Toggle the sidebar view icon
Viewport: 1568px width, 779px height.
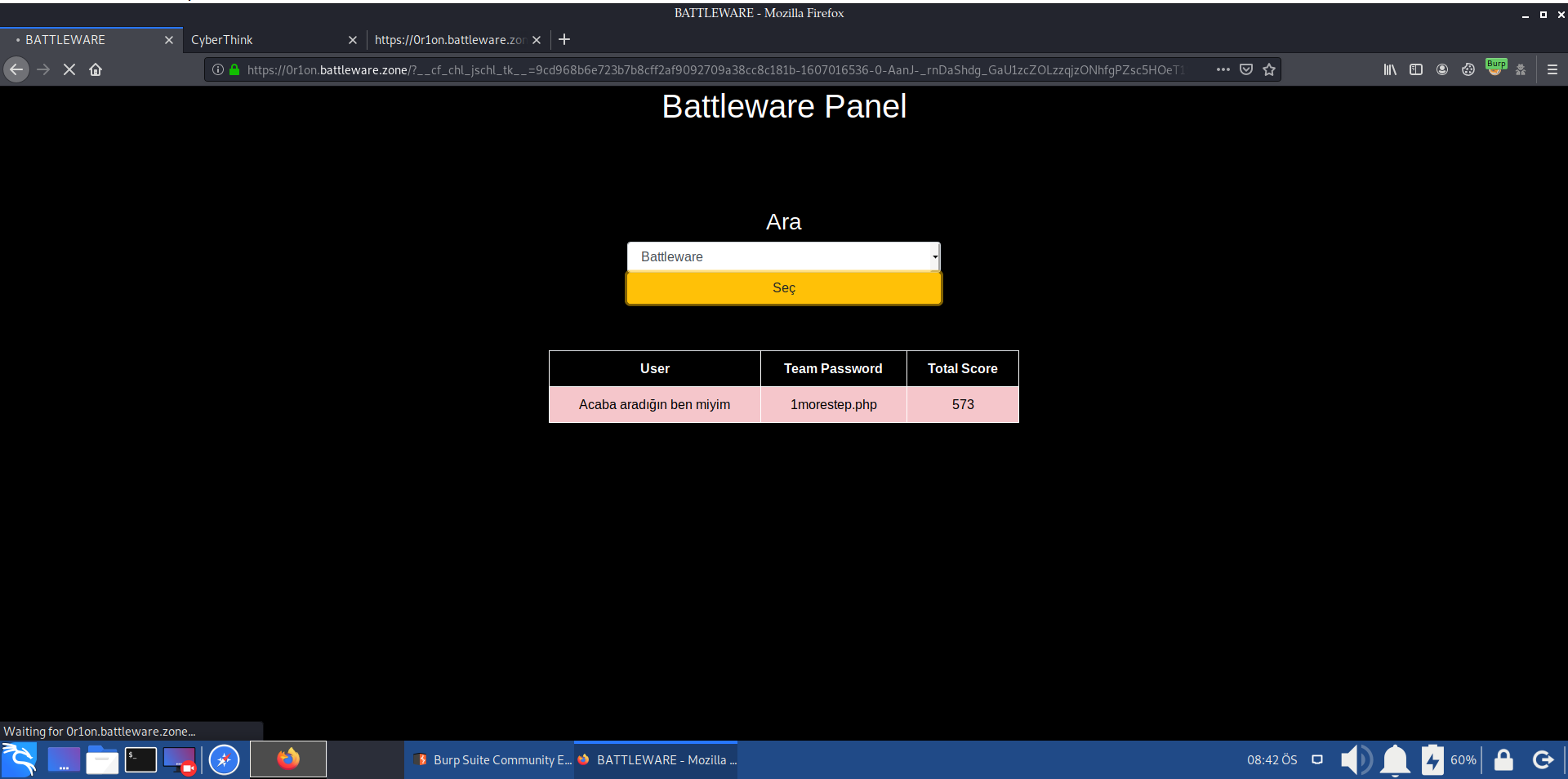point(1416,69)
